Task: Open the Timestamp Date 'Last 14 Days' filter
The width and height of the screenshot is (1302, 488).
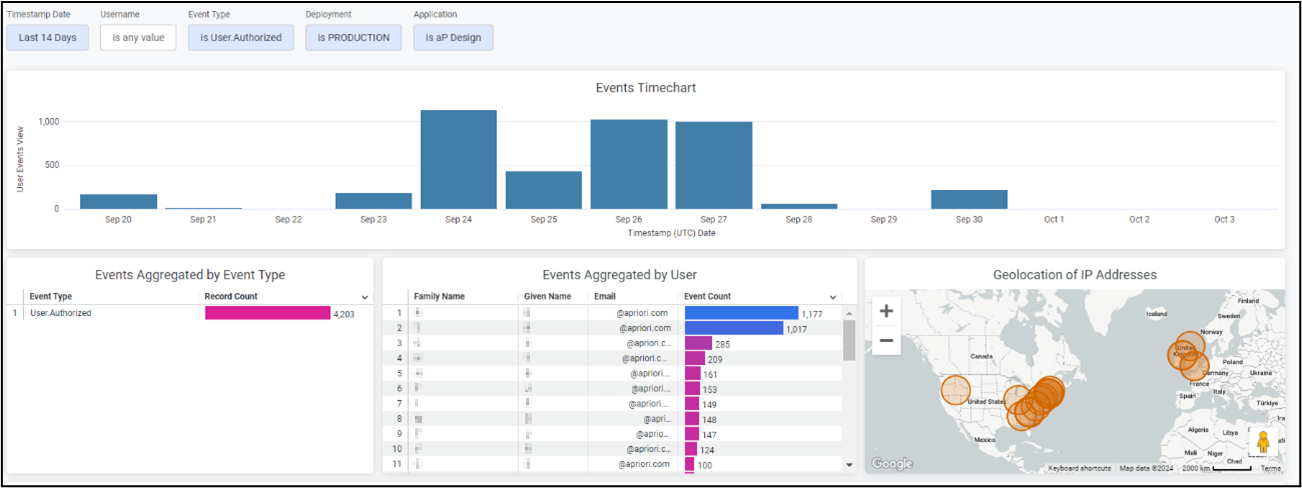Action: point(47,38)
